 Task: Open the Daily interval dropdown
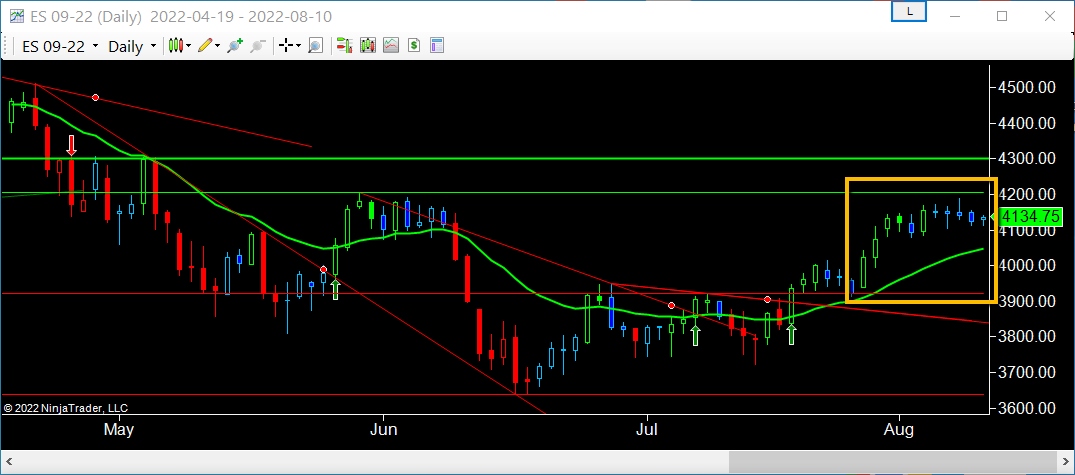click(132, 47)
